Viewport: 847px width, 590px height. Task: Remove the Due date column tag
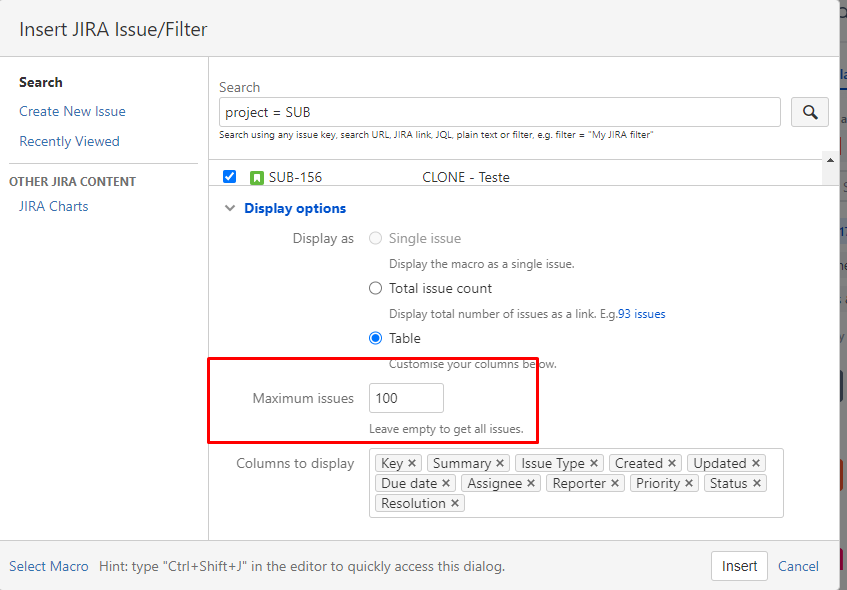point(446,483)
